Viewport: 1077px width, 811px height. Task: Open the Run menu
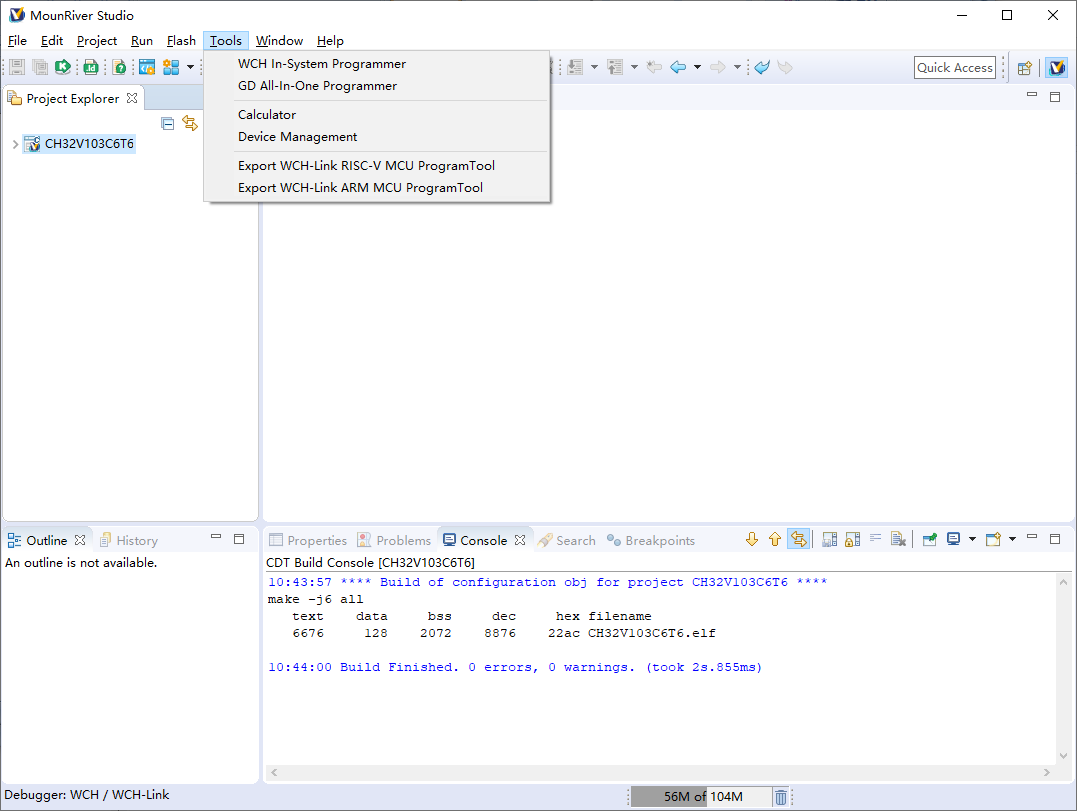[141, 41]
